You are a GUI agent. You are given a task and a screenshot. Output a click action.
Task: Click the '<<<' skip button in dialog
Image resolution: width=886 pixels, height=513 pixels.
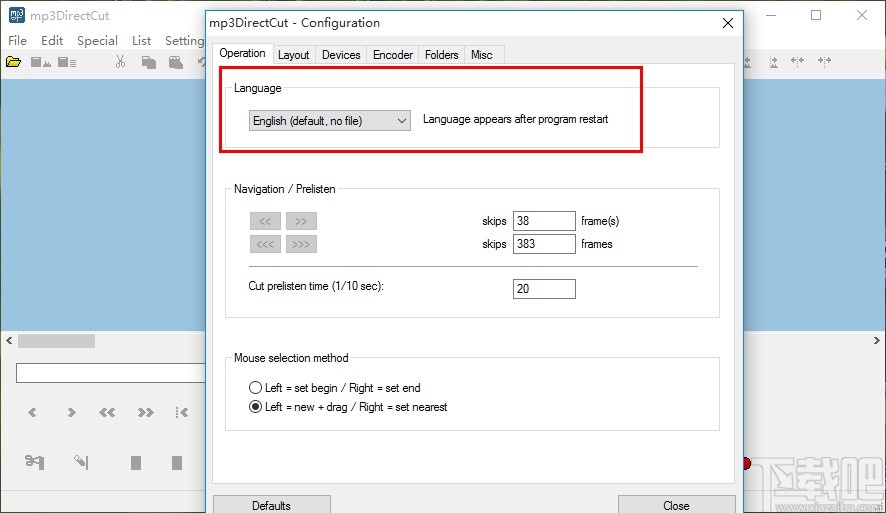265,244
